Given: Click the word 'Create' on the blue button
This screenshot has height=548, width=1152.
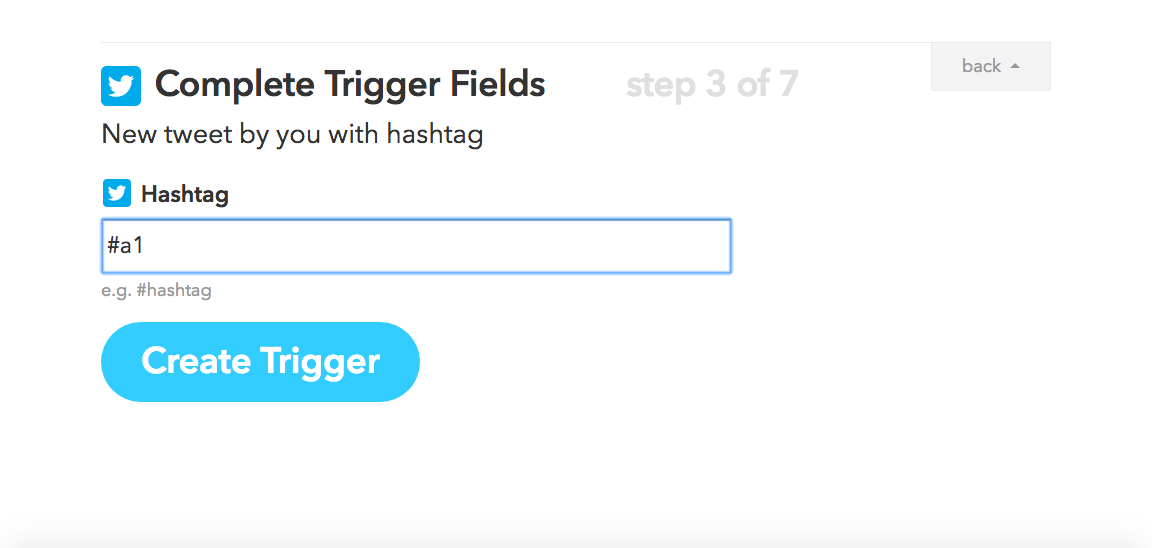Looking at the screenshot, I should [195, 361].
